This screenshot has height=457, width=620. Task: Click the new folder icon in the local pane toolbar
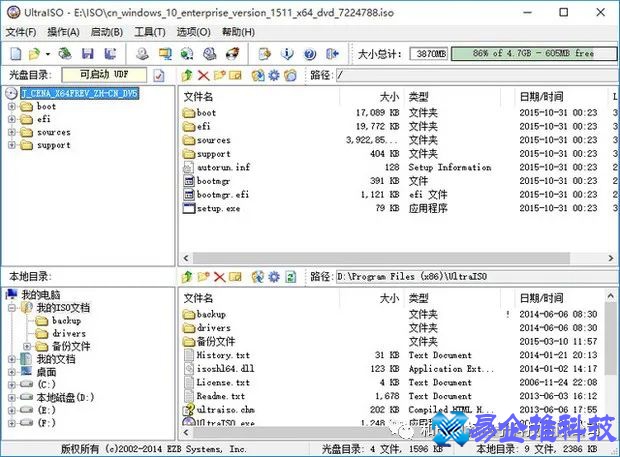coord(204,275)
